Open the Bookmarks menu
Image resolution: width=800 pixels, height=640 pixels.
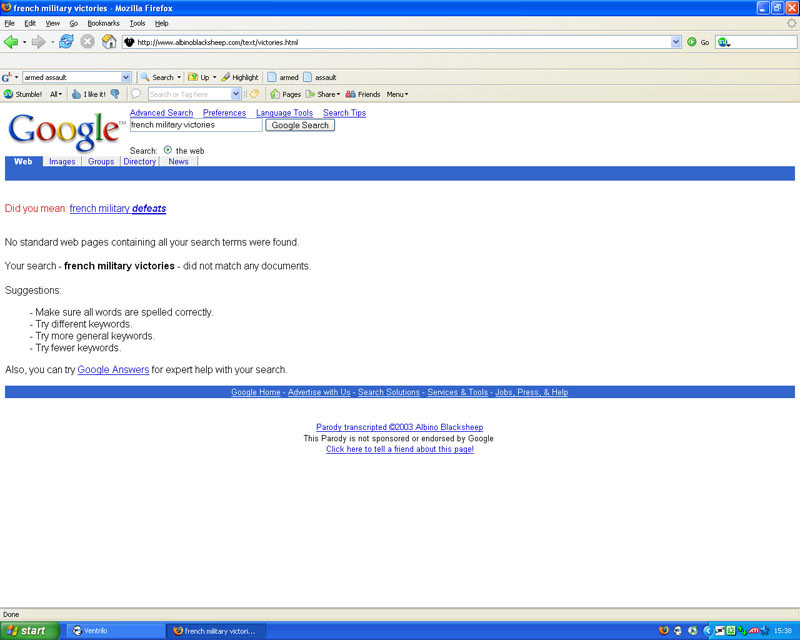[x=104, y=23]
